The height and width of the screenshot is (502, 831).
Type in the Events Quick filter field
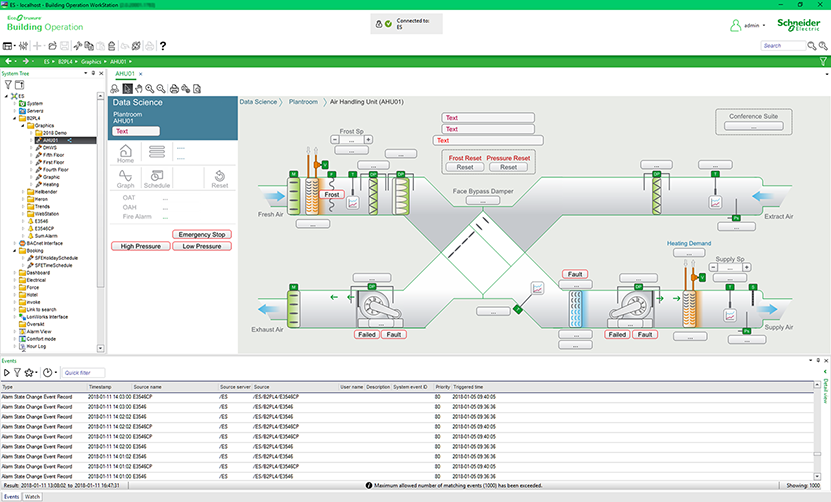(83, 372)
